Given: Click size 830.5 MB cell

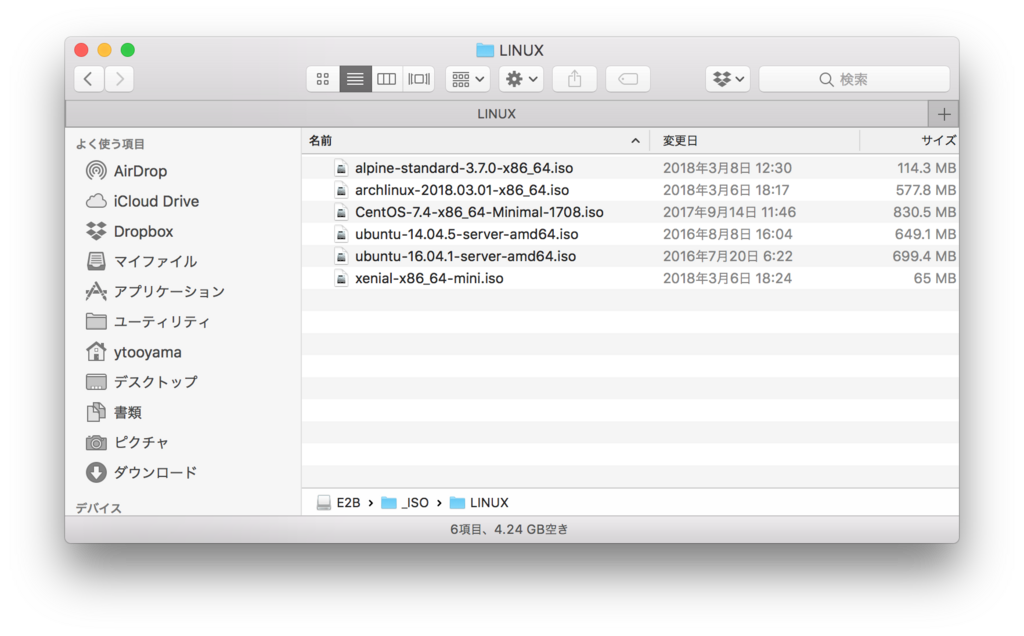Looking at the screenshot, I should point(924,212).
